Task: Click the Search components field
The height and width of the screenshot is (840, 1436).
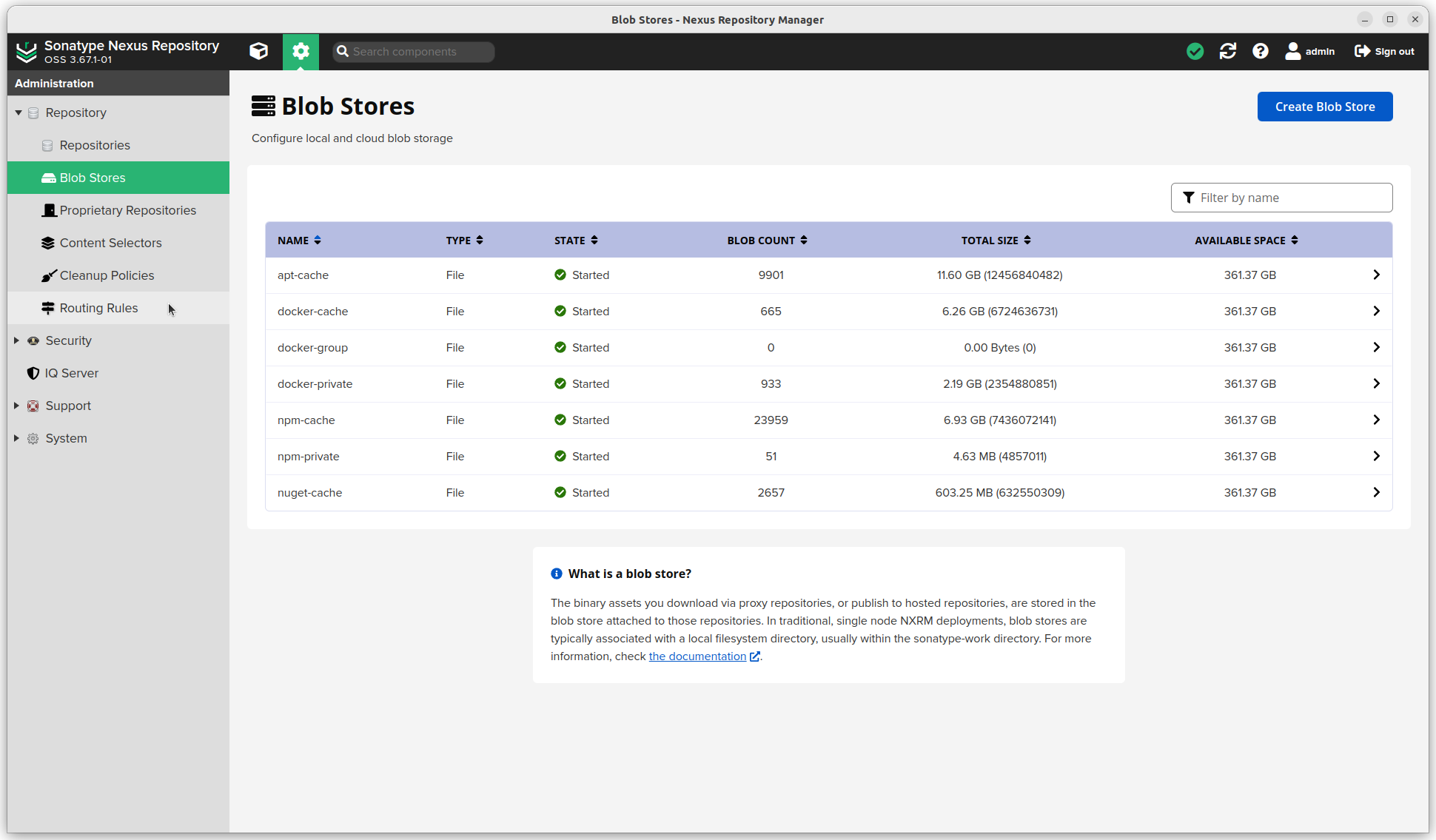Action: (x=414, y=52)
